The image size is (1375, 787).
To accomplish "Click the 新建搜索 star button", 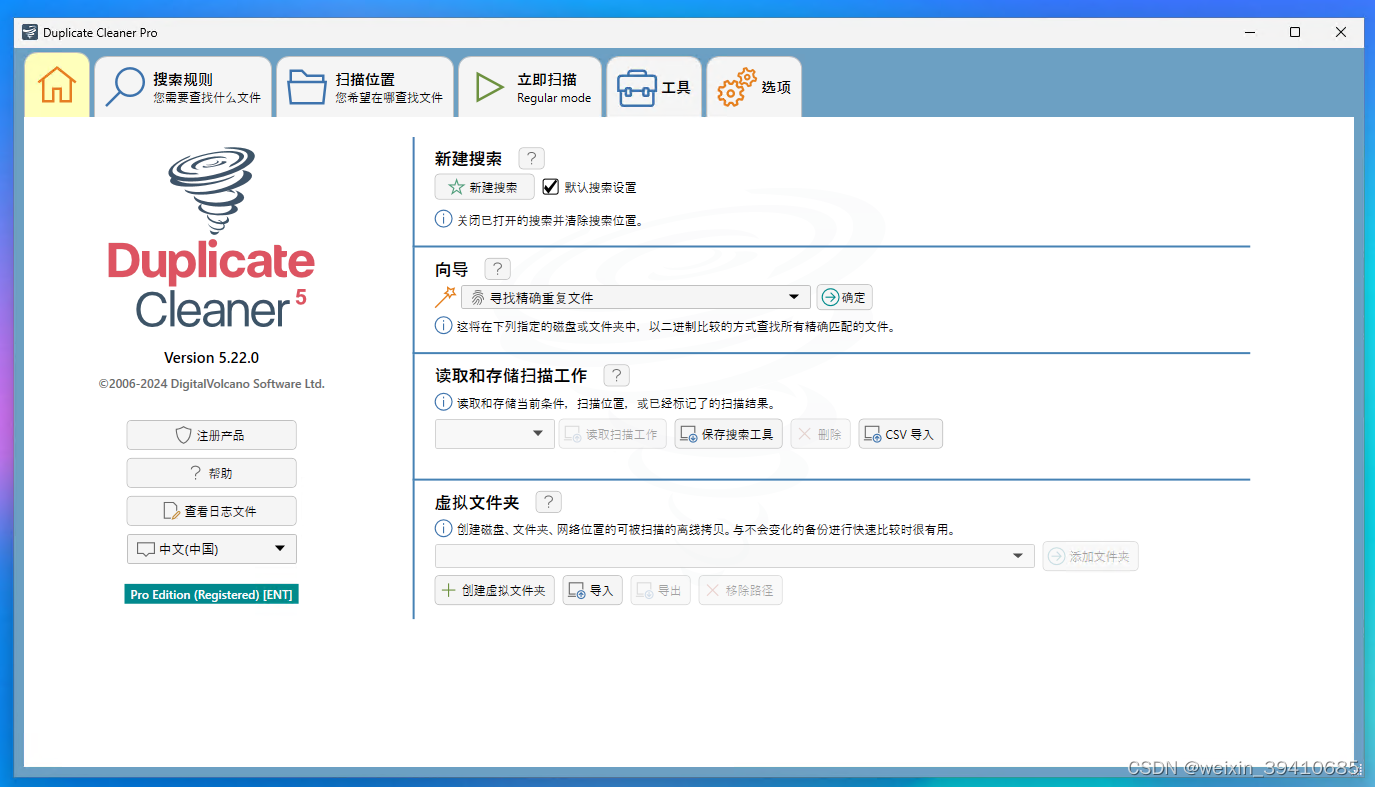I will pyautogui.click(x=484, y=187).
